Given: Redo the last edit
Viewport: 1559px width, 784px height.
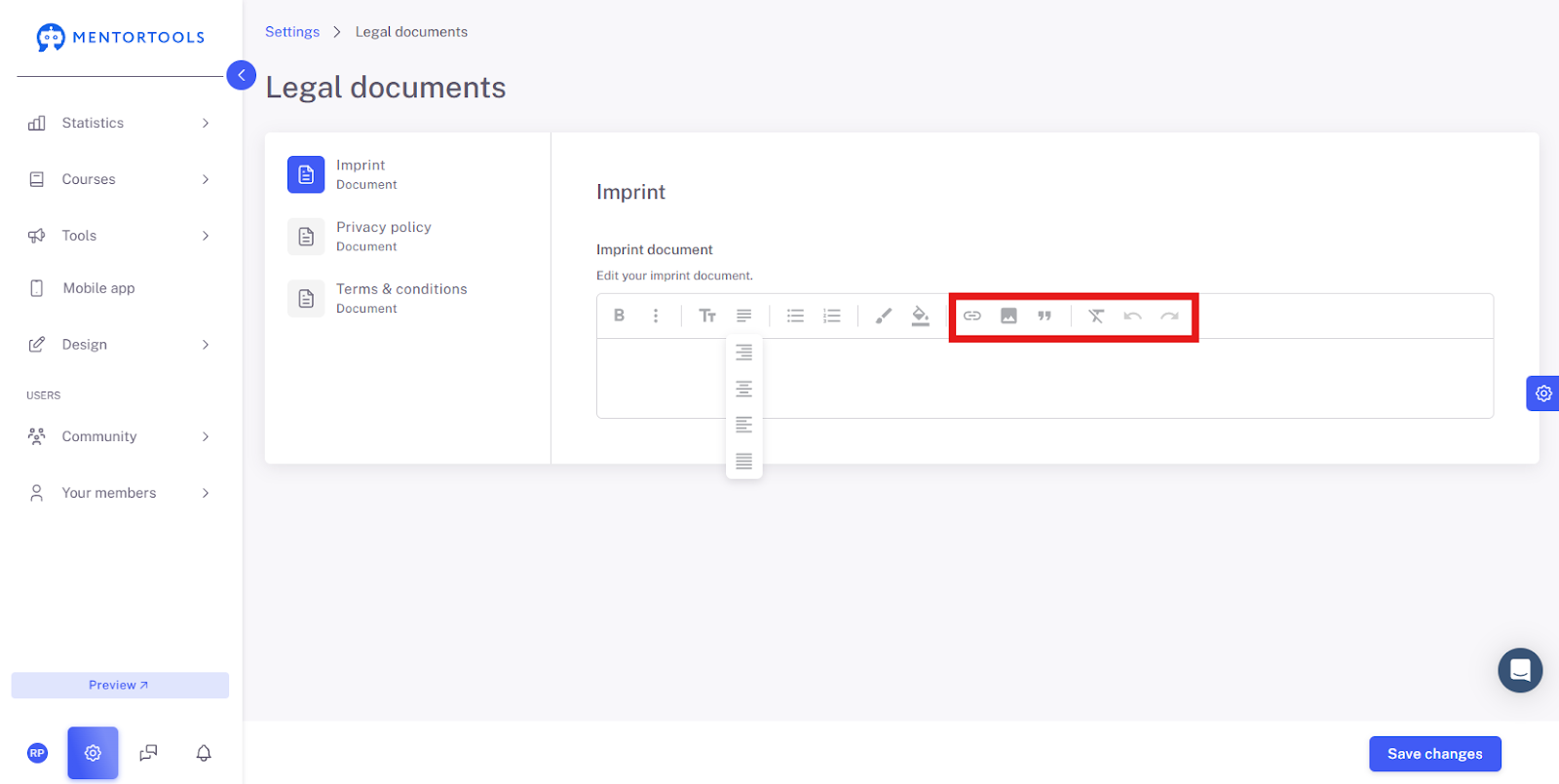Looking at the screenshot, I should coord(1169,316).
